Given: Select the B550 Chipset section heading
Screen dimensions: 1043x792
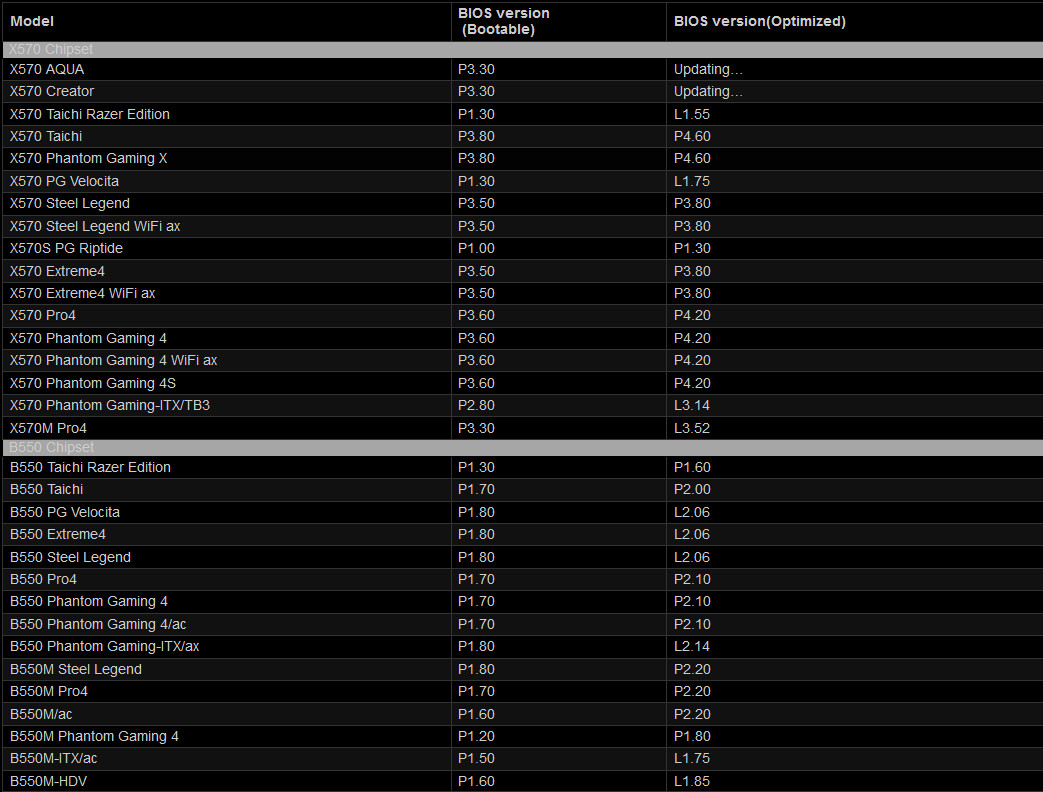Looking at the screenshot, I should [x=52, y=447].
